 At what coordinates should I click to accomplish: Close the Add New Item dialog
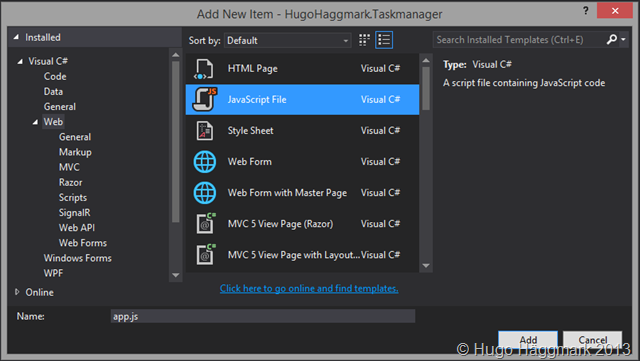pos(615,11)
